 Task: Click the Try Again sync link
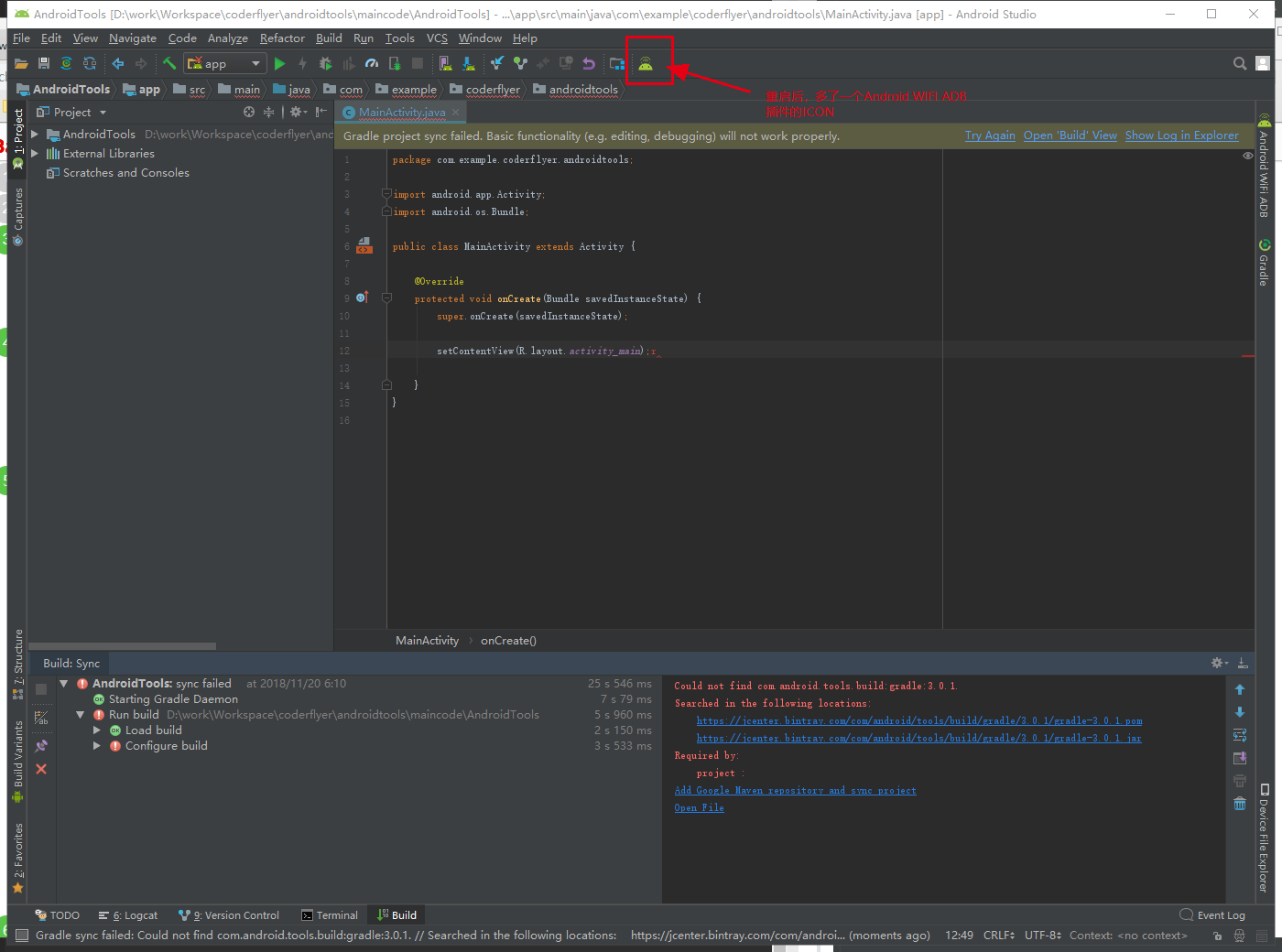pyautogui.click(x=990, y=135)
